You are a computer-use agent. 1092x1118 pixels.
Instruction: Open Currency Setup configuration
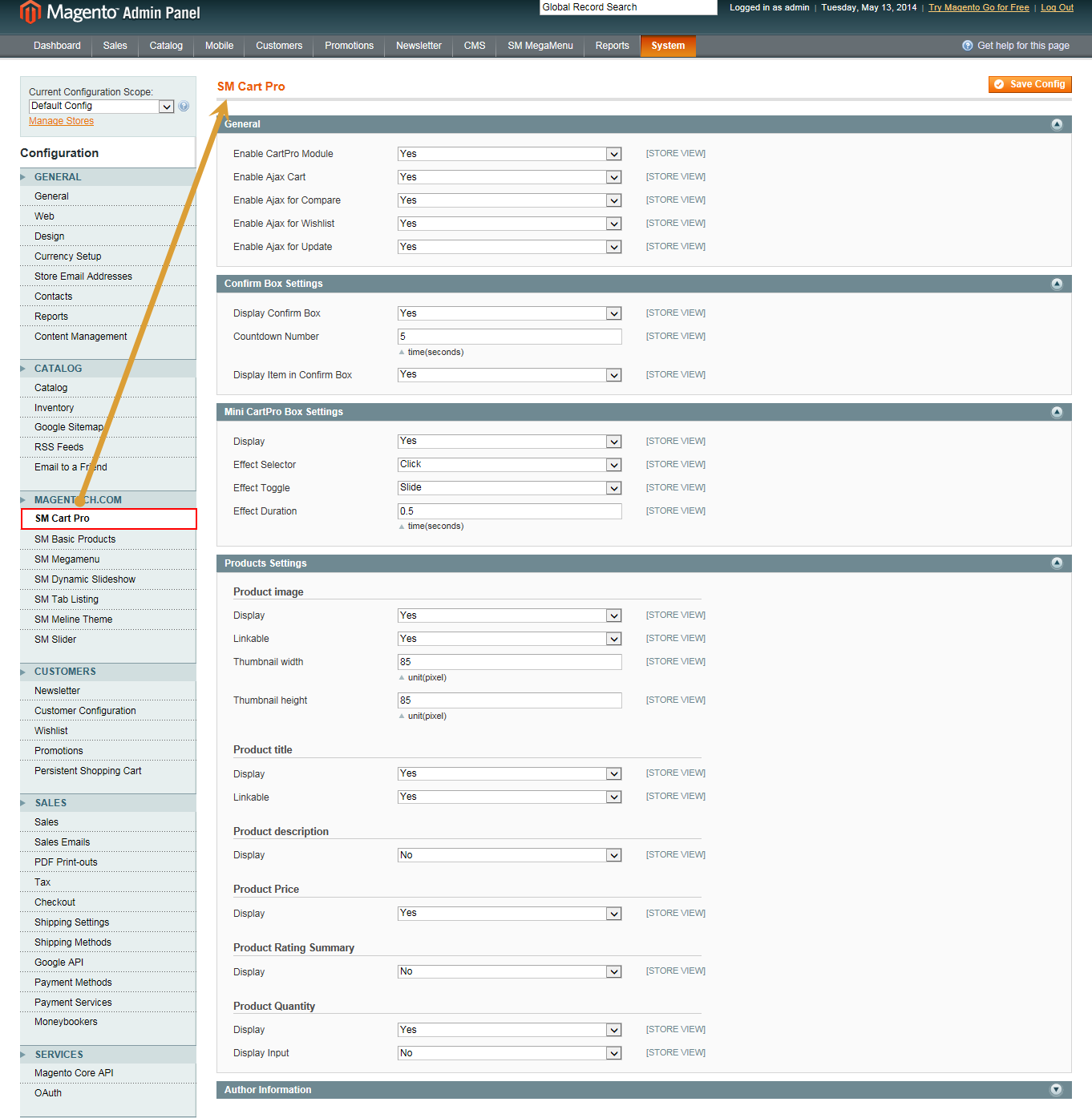click(67, 256)
